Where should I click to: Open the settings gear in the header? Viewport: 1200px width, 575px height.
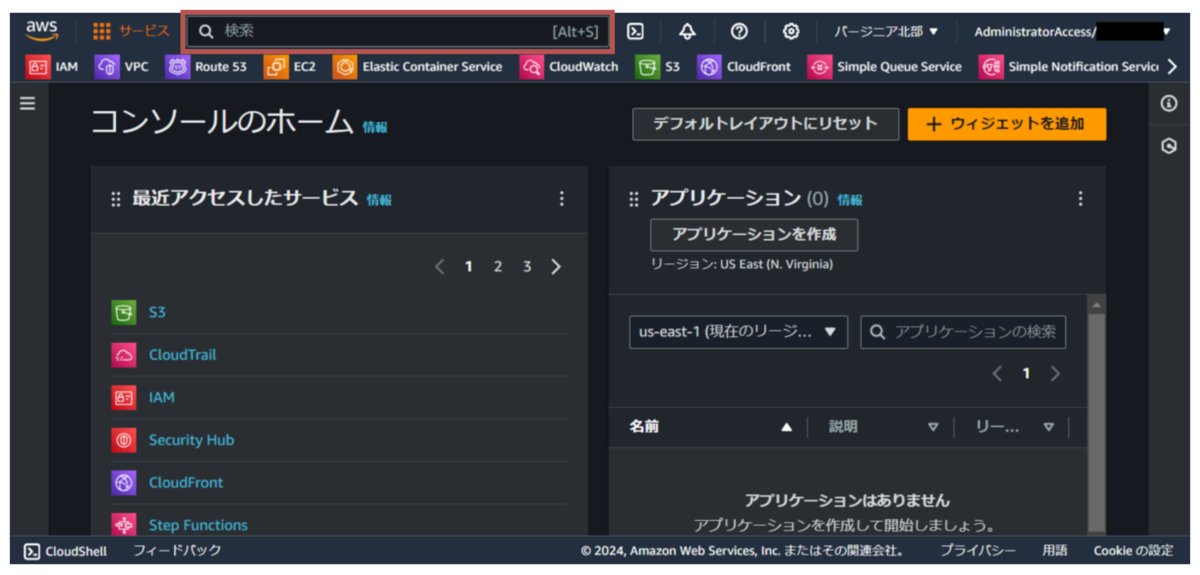tap(791, 31)
